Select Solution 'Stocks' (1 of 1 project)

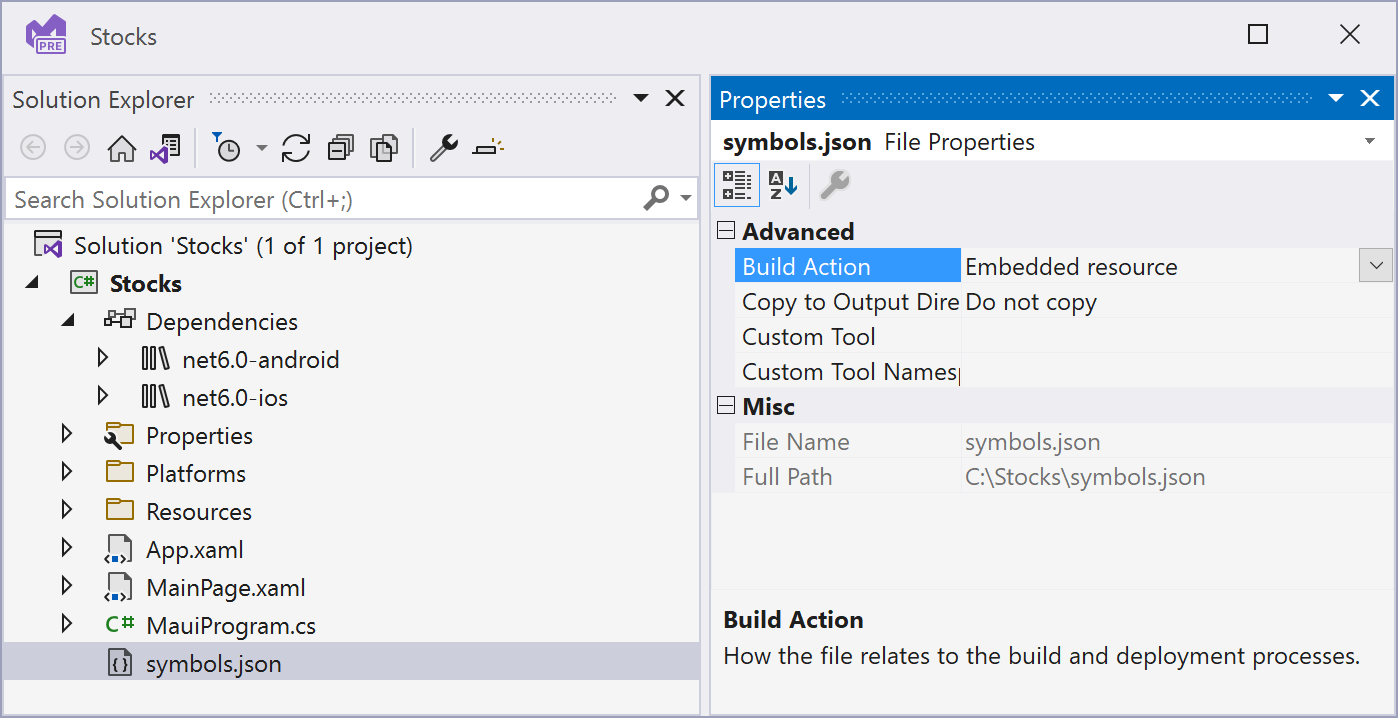pos(243,246)
